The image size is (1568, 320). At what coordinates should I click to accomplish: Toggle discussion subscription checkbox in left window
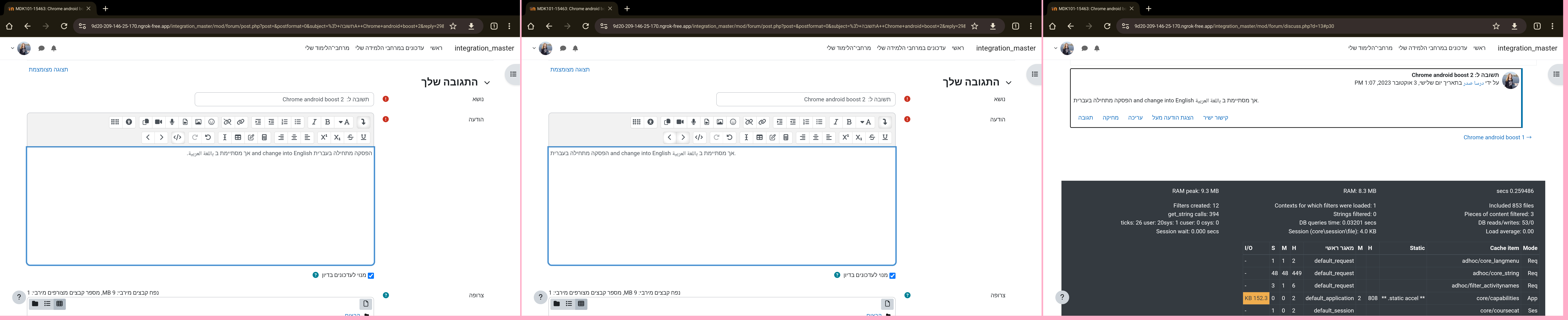(371, 276)
